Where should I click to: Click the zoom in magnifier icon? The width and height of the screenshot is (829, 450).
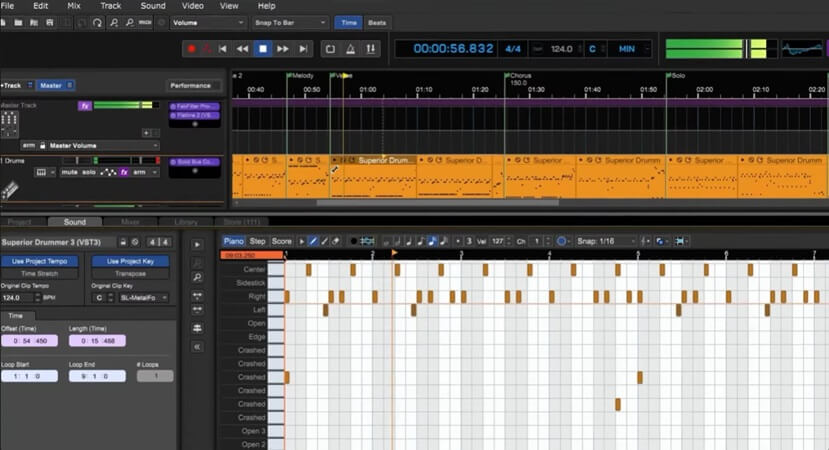(114, 23)
